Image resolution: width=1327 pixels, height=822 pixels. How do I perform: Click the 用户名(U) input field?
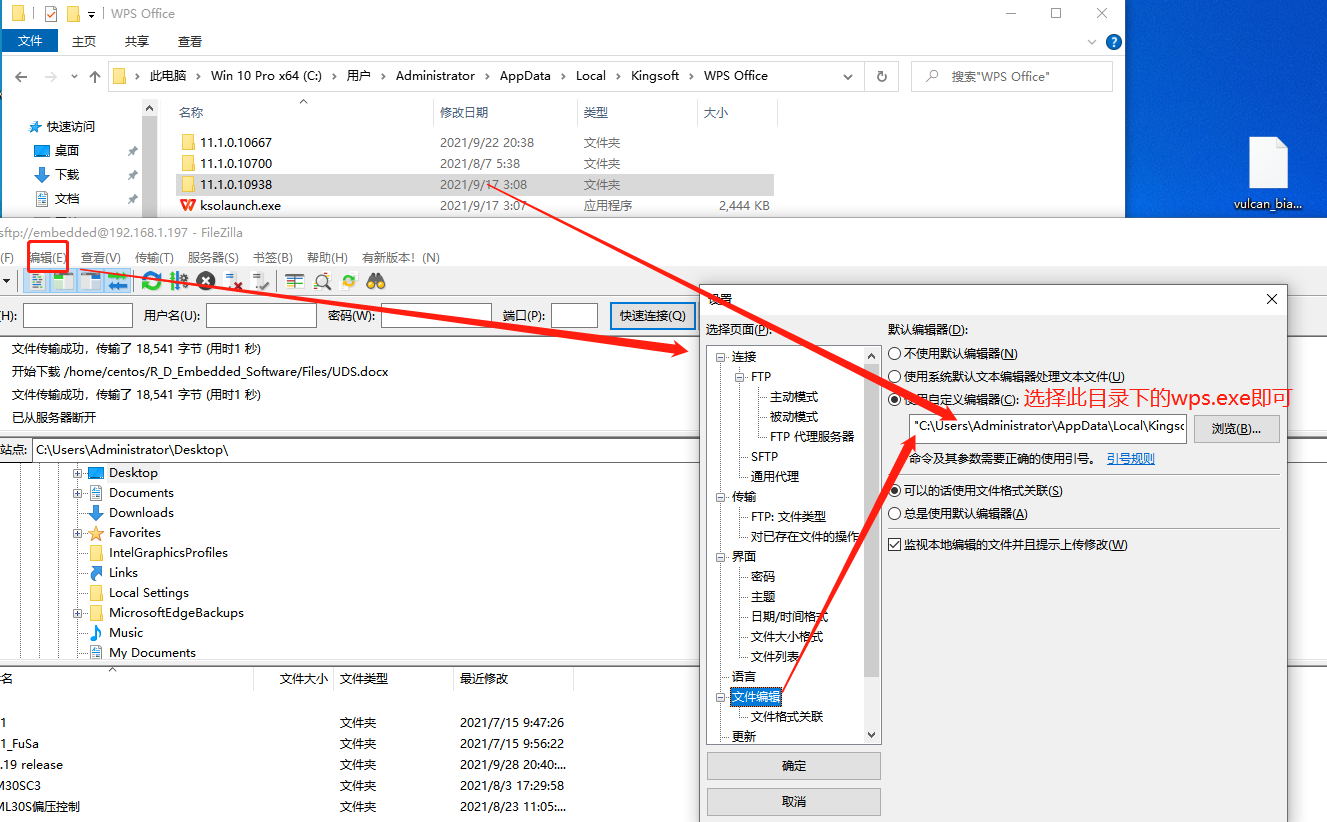pos(261,316)
